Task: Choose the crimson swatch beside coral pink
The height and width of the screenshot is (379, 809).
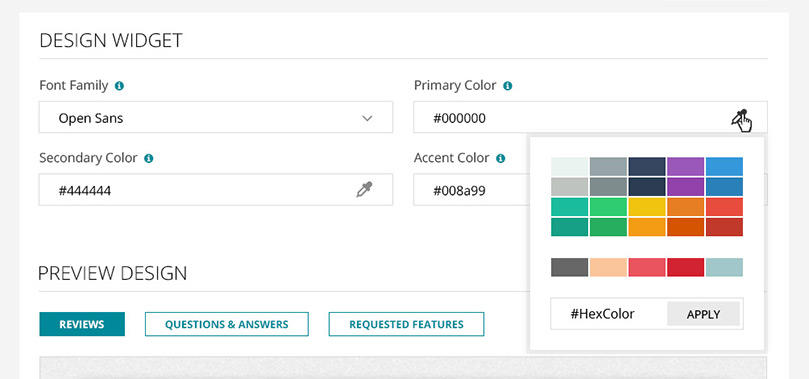Action: click(686, 267)
